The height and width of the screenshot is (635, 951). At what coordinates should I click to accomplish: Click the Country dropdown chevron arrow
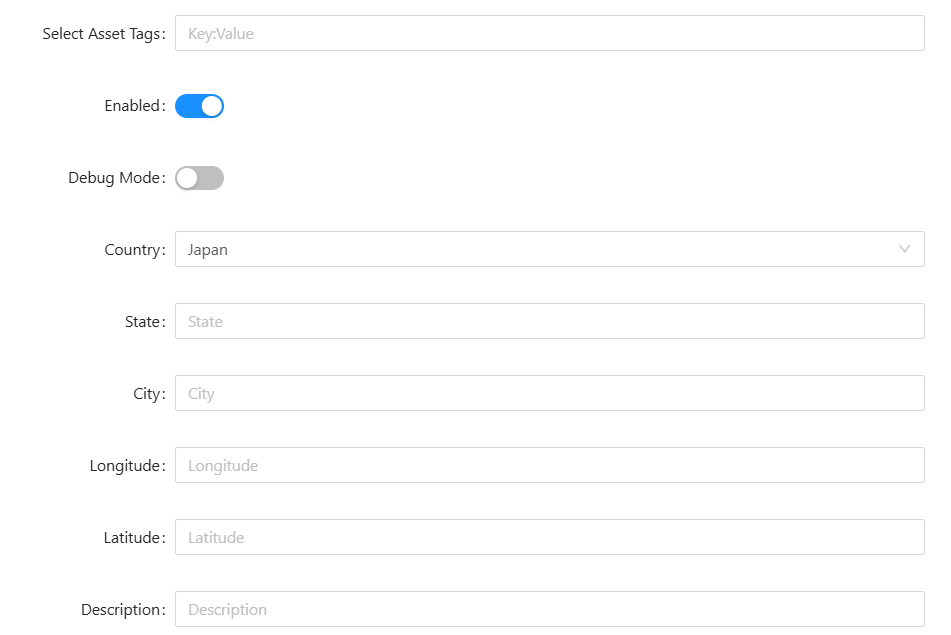click(904, 249)
